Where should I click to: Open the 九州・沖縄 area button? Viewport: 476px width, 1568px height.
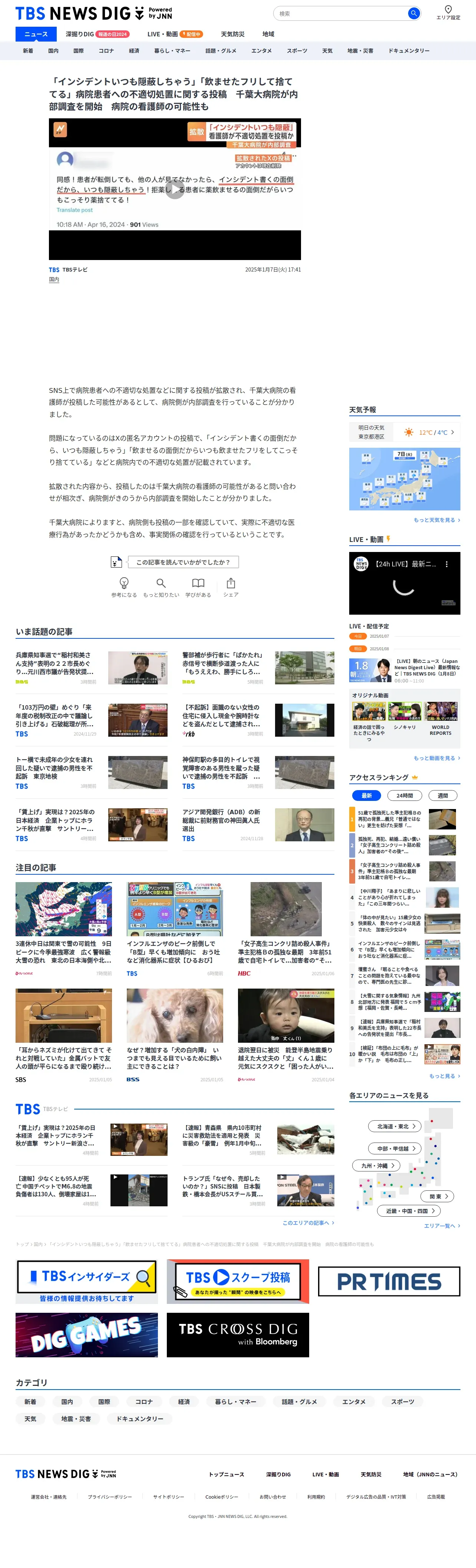[376, 1165]
